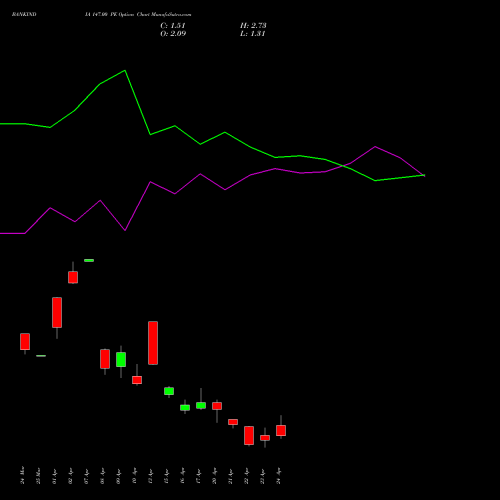Click the 16 Apr date label

182,476
